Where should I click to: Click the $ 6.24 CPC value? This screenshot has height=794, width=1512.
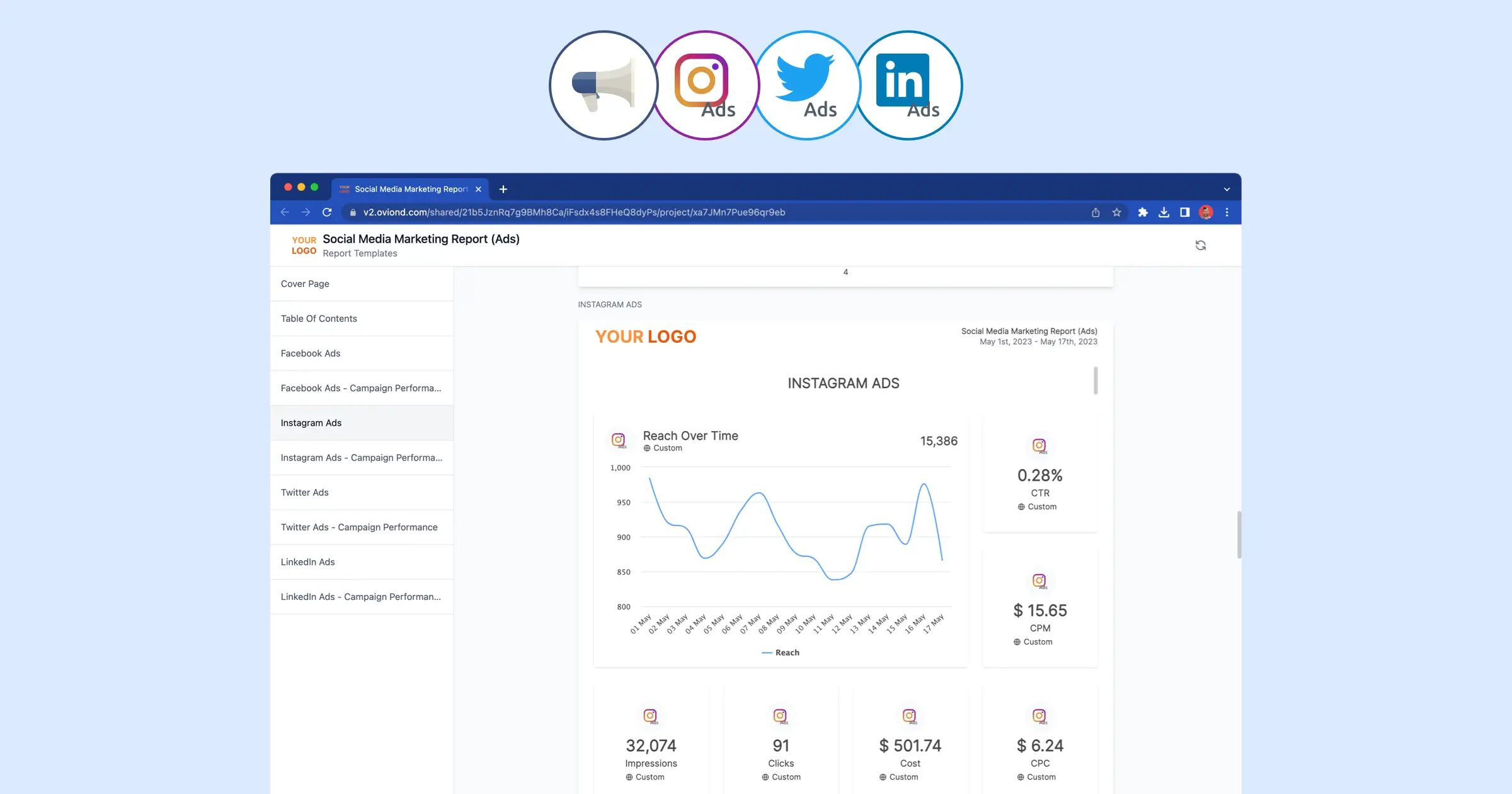1040,745
